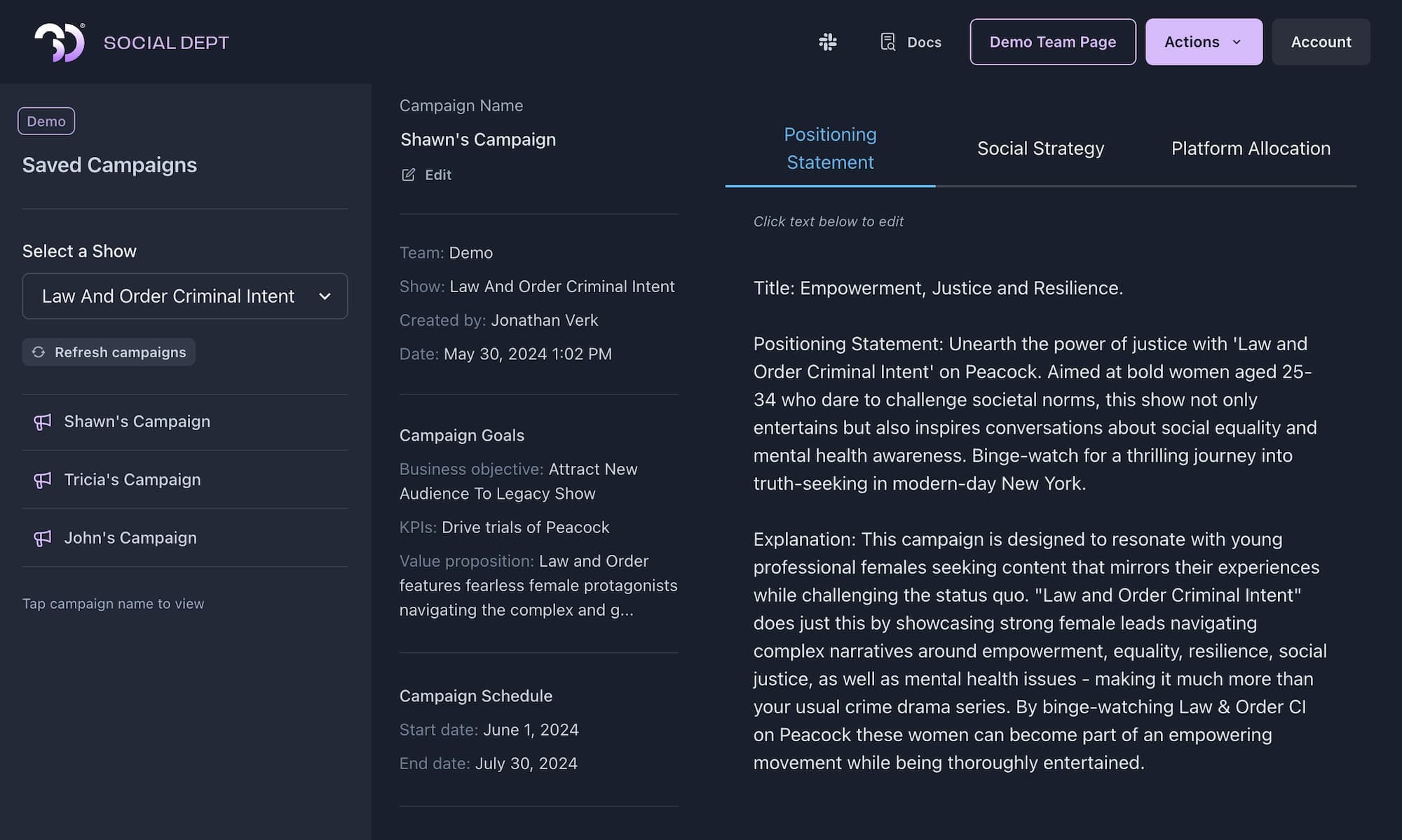
Task: Click the Title text line to edit
Action: tap(938, 288)
